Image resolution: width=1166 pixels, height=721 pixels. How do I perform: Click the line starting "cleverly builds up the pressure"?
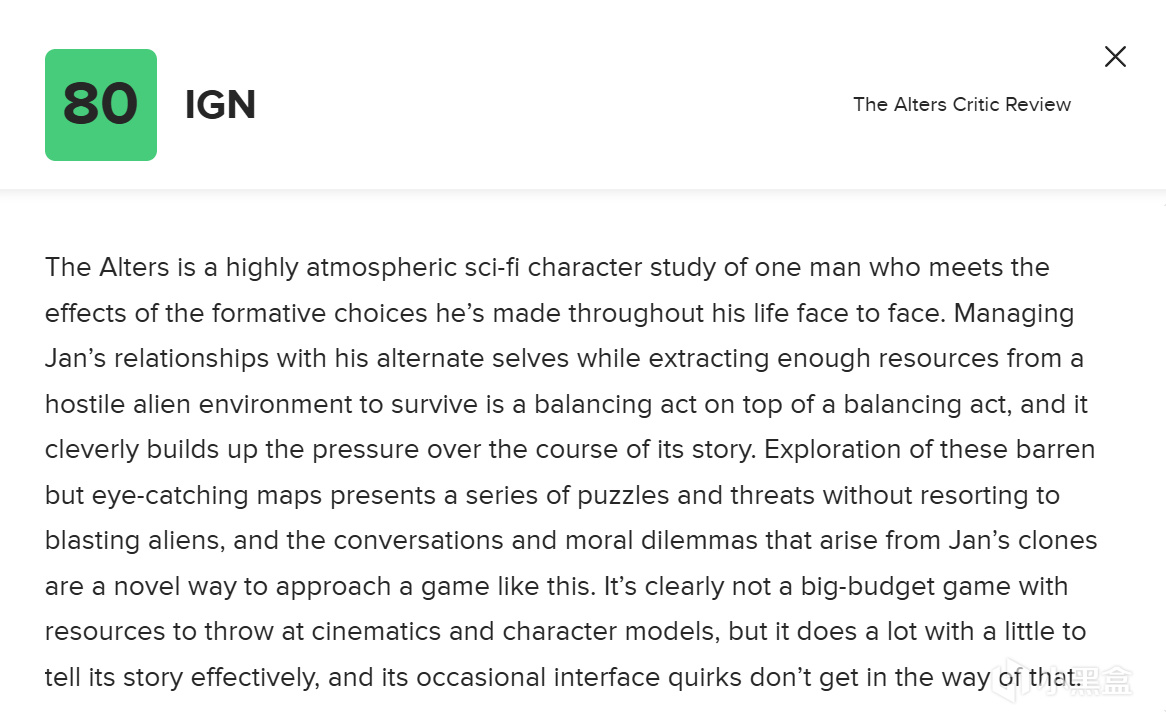pos(570,450)
